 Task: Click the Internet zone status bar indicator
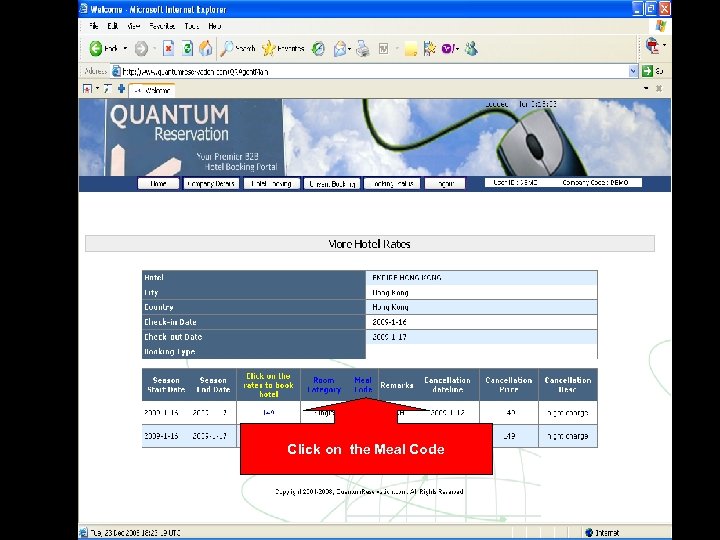click(x=602, y=533)
